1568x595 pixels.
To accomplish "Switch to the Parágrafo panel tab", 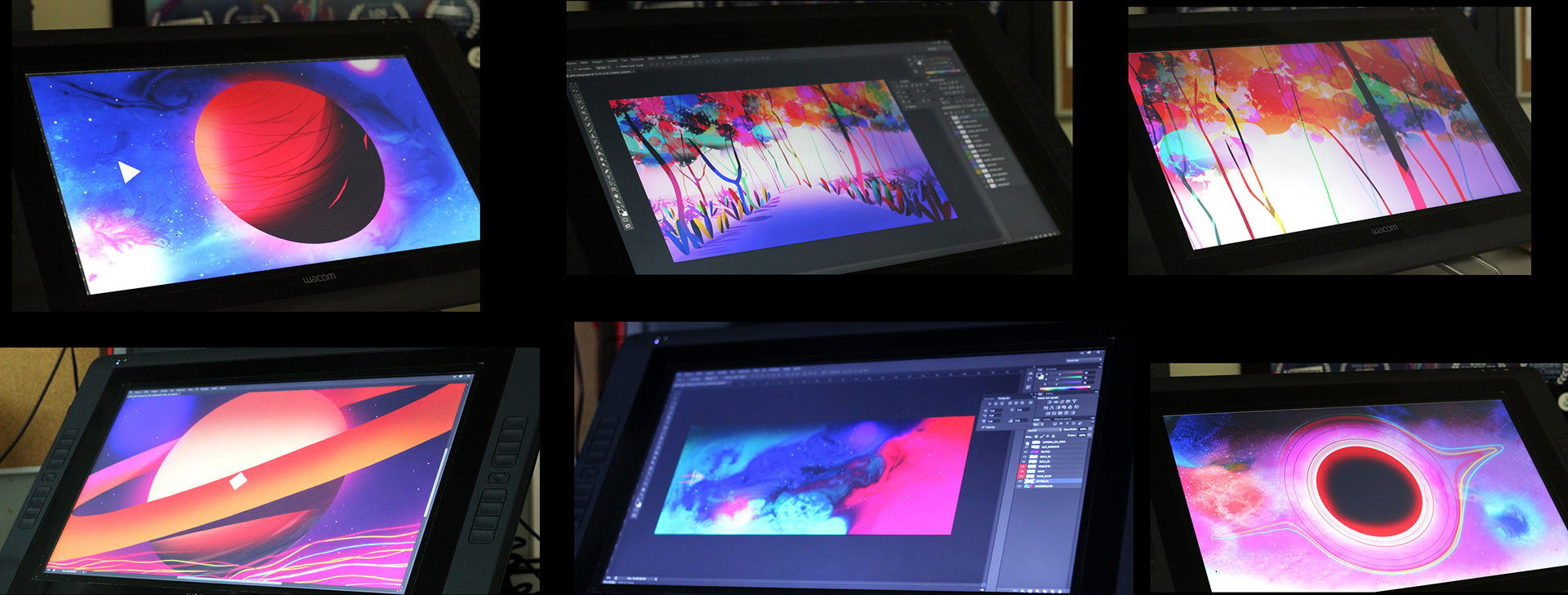I will pyautogui.click(x=1004, y=398).
